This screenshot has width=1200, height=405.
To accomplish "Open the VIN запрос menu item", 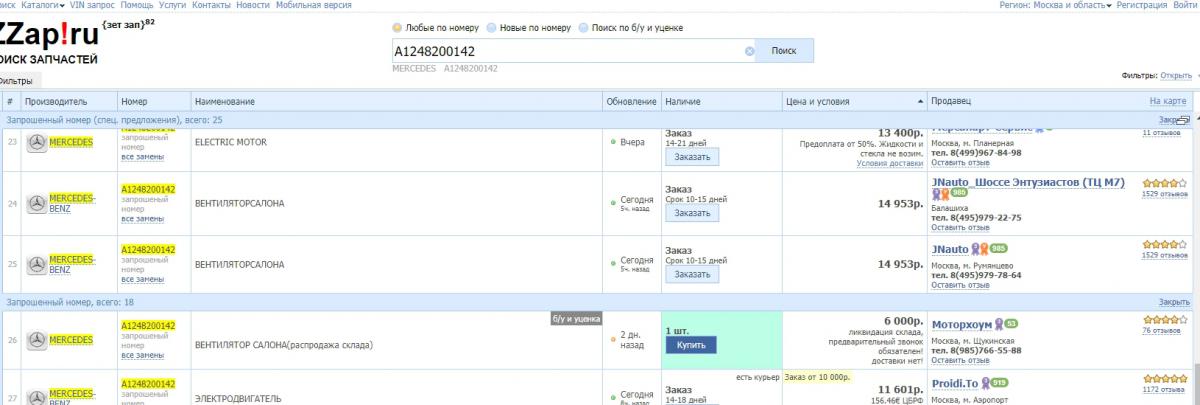I will coord(93,5).
